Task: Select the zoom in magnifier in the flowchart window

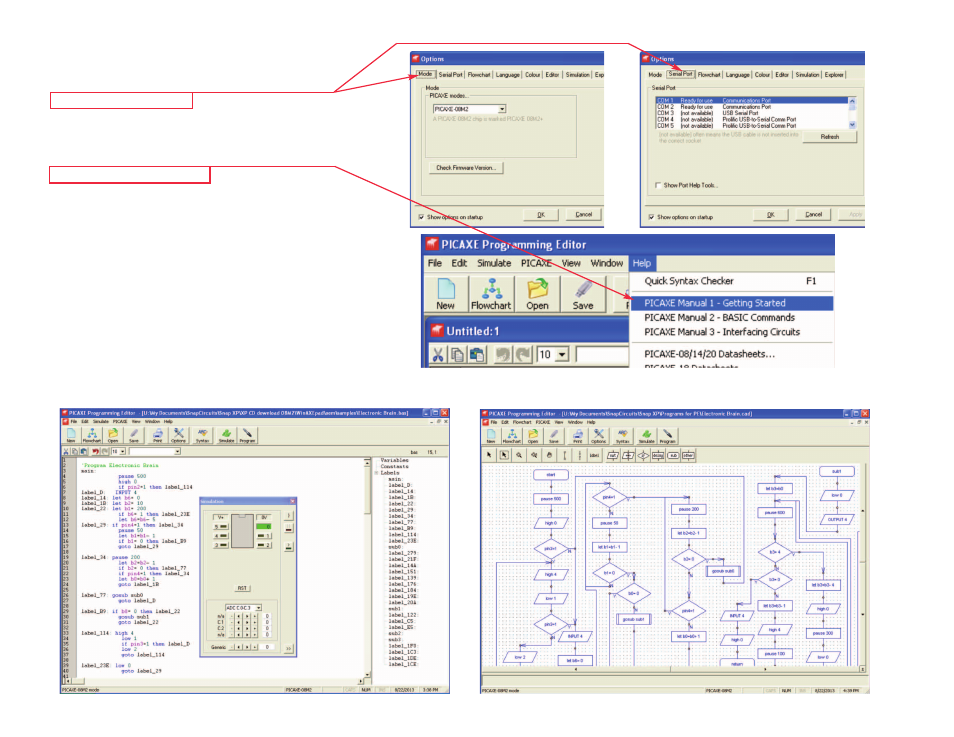Action: [519, 455]
